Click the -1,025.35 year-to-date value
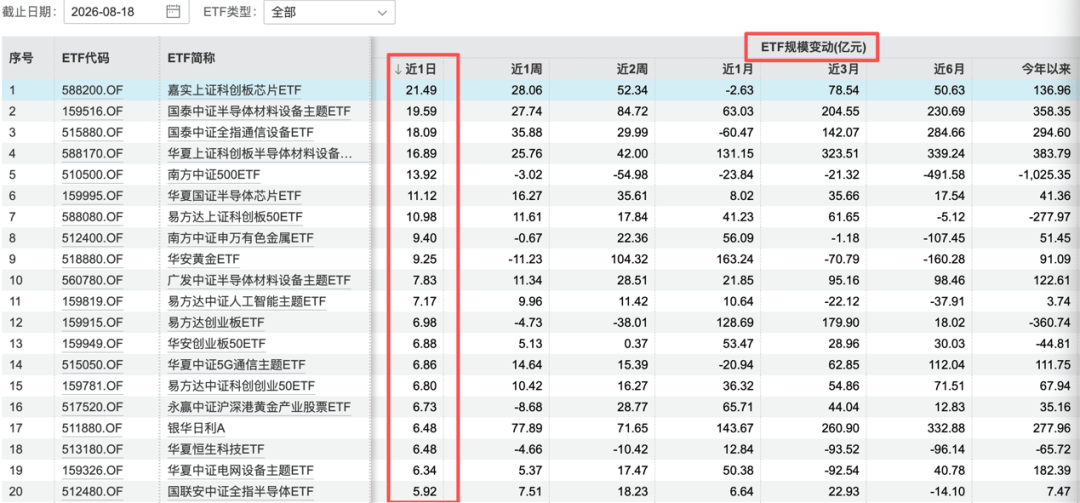 point(1043,175)
